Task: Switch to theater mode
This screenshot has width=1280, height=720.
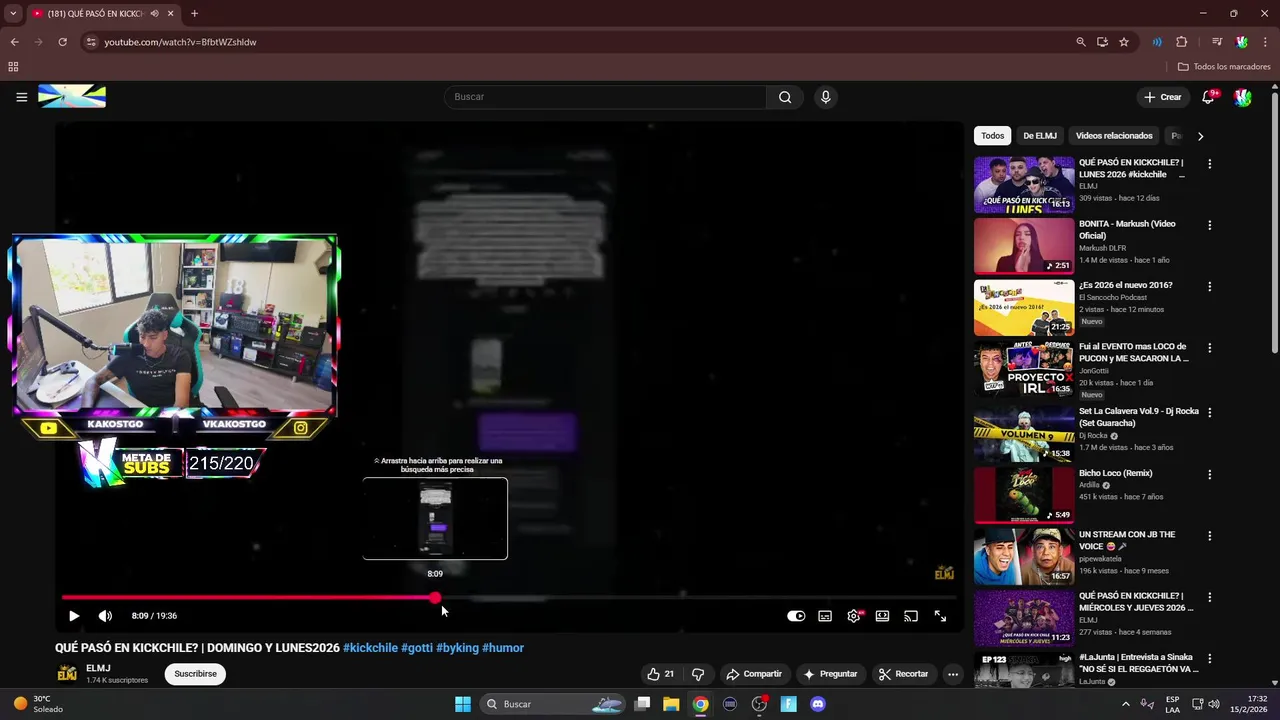Action: coord(882,616)
